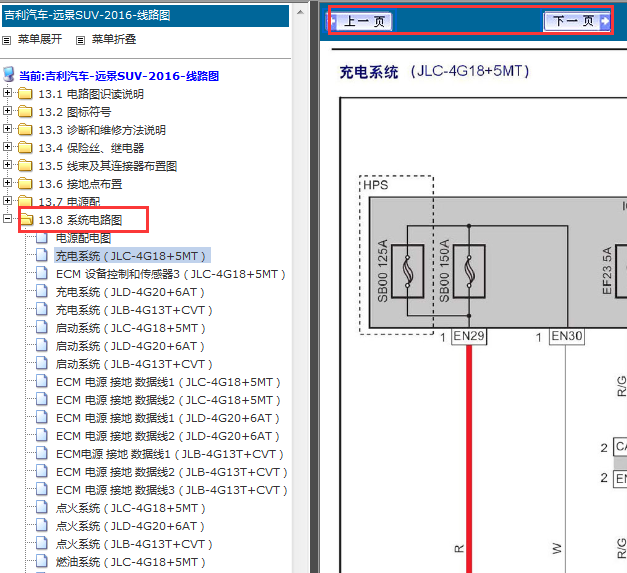
Task: Open ECM 设备控制和传感器3 (JLC-4G18+5MT)
Action: click(171, 274)
